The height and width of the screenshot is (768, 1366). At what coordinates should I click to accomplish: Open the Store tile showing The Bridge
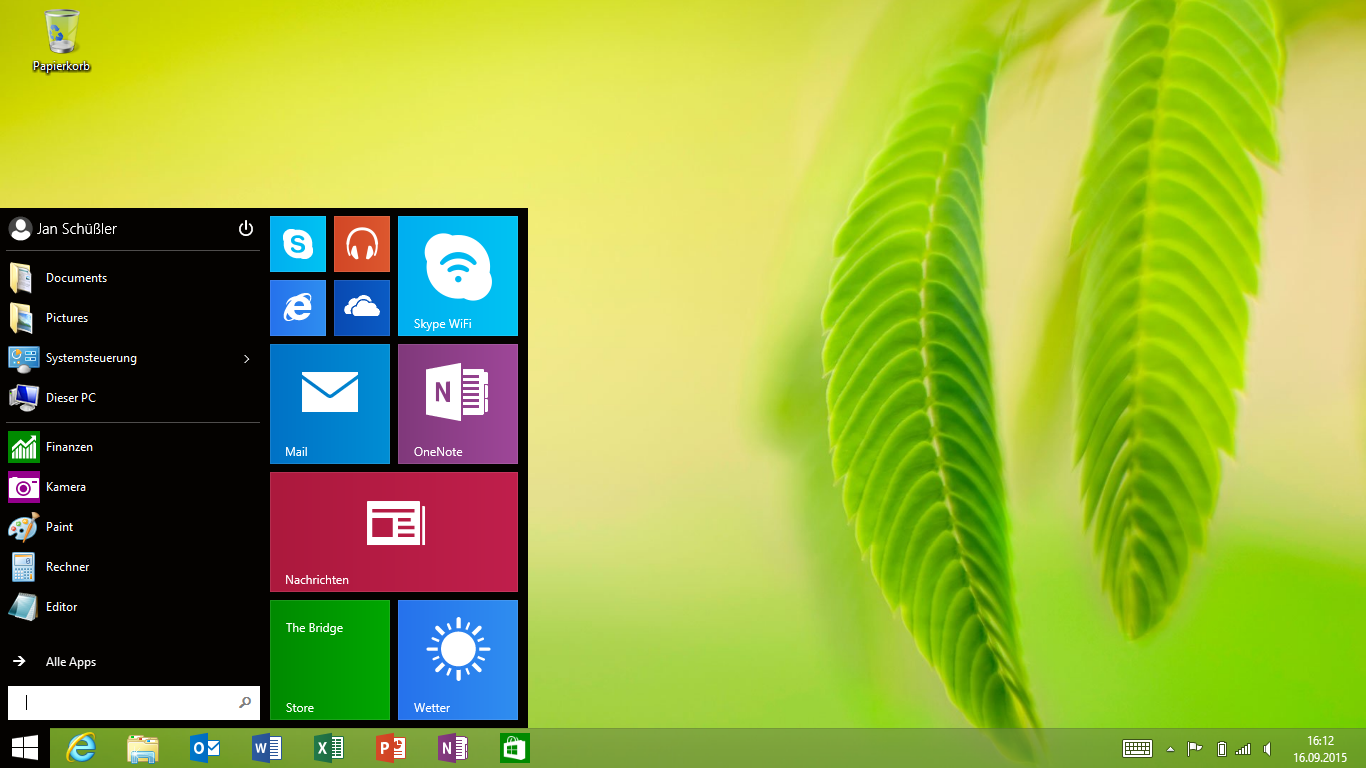pos(330,660)
